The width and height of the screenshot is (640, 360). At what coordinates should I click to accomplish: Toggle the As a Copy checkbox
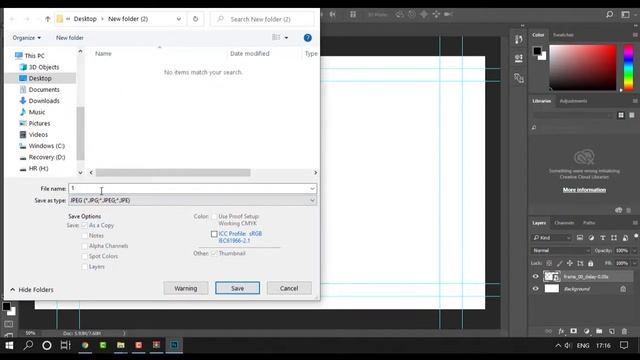[84, 225]
